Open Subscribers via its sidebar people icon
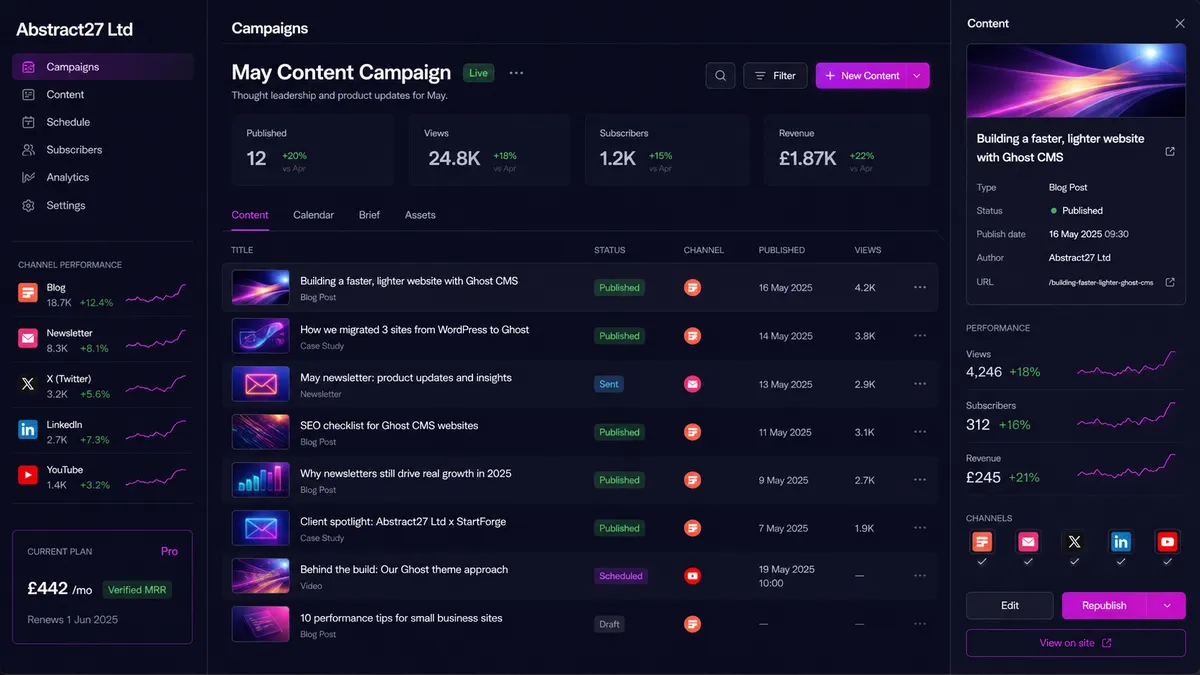The image size is (1200, 675). tap(28, 150)
